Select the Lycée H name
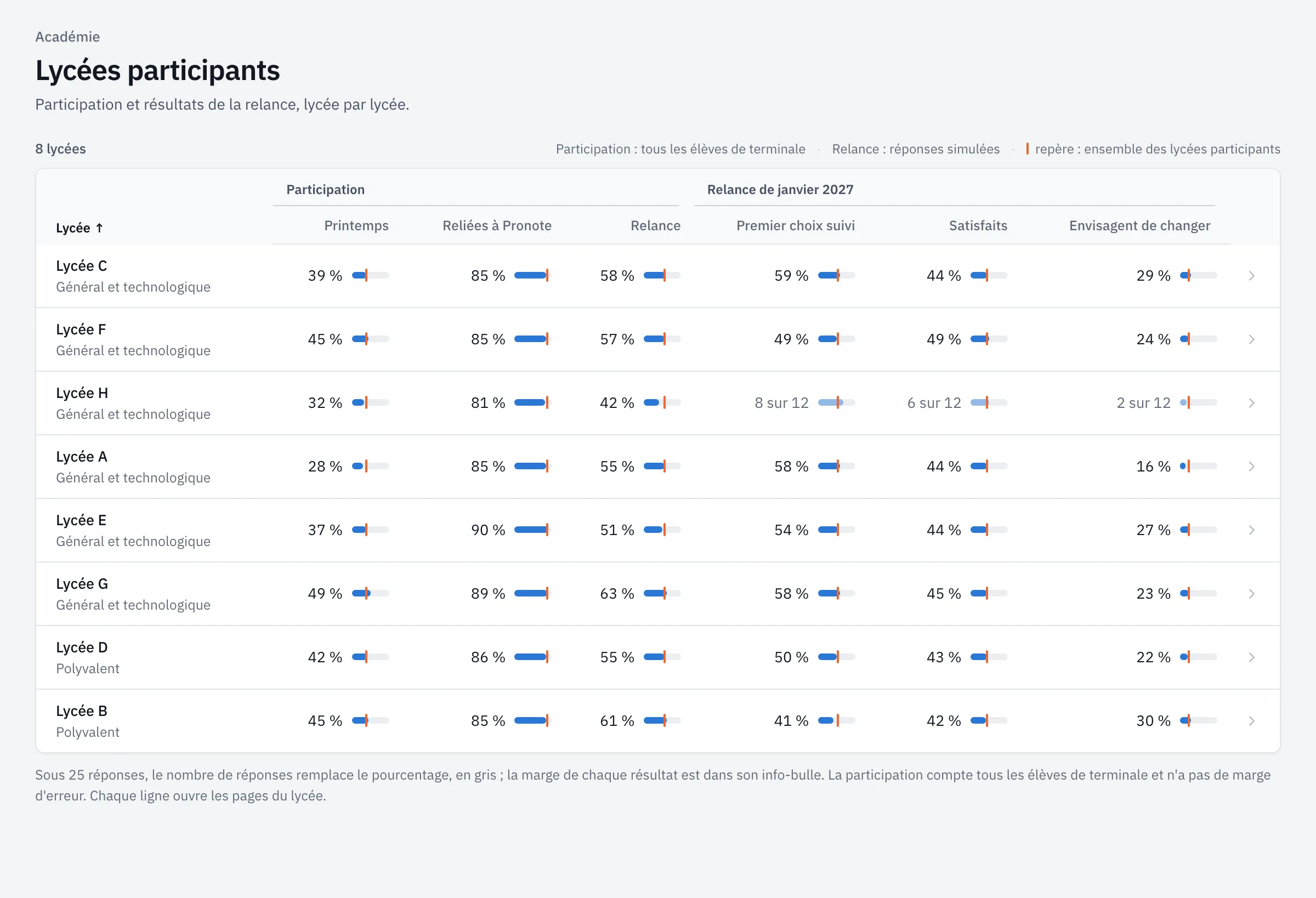Image resolution: width=1316 pixels, height=898 pixels. pyautogui.click(x=82, y=393)
